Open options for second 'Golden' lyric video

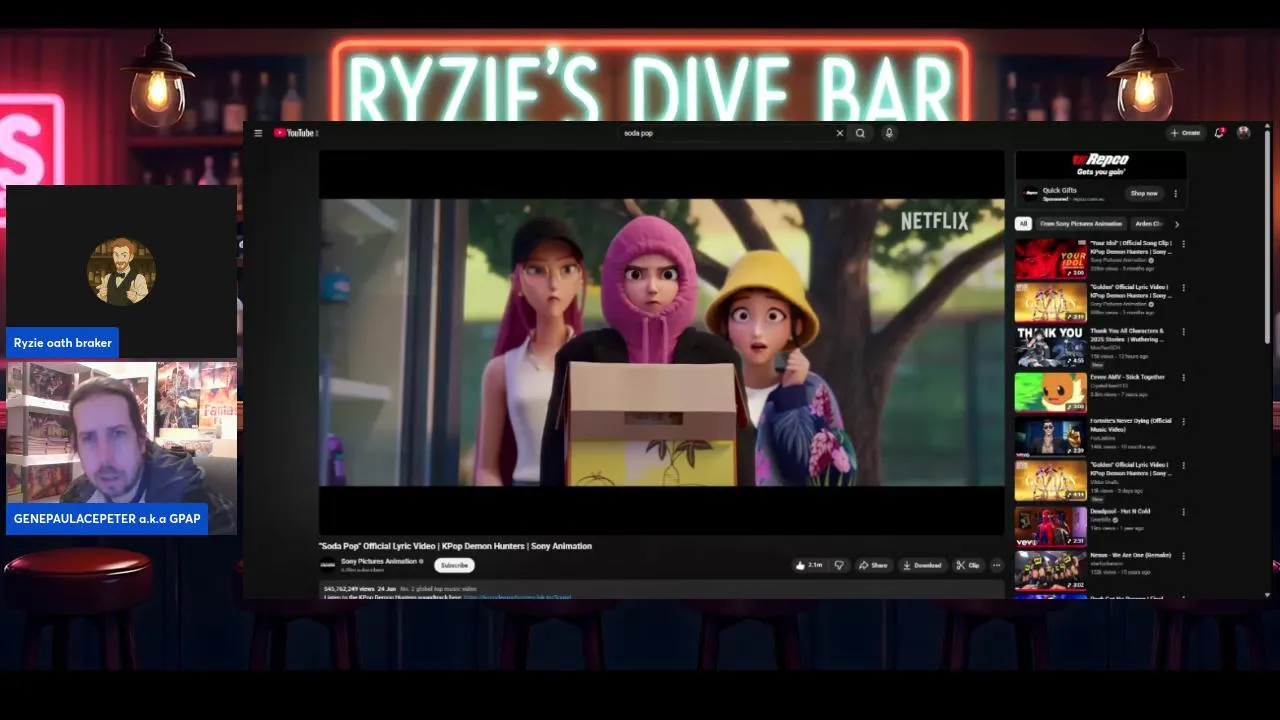[x=1184, y=466]
